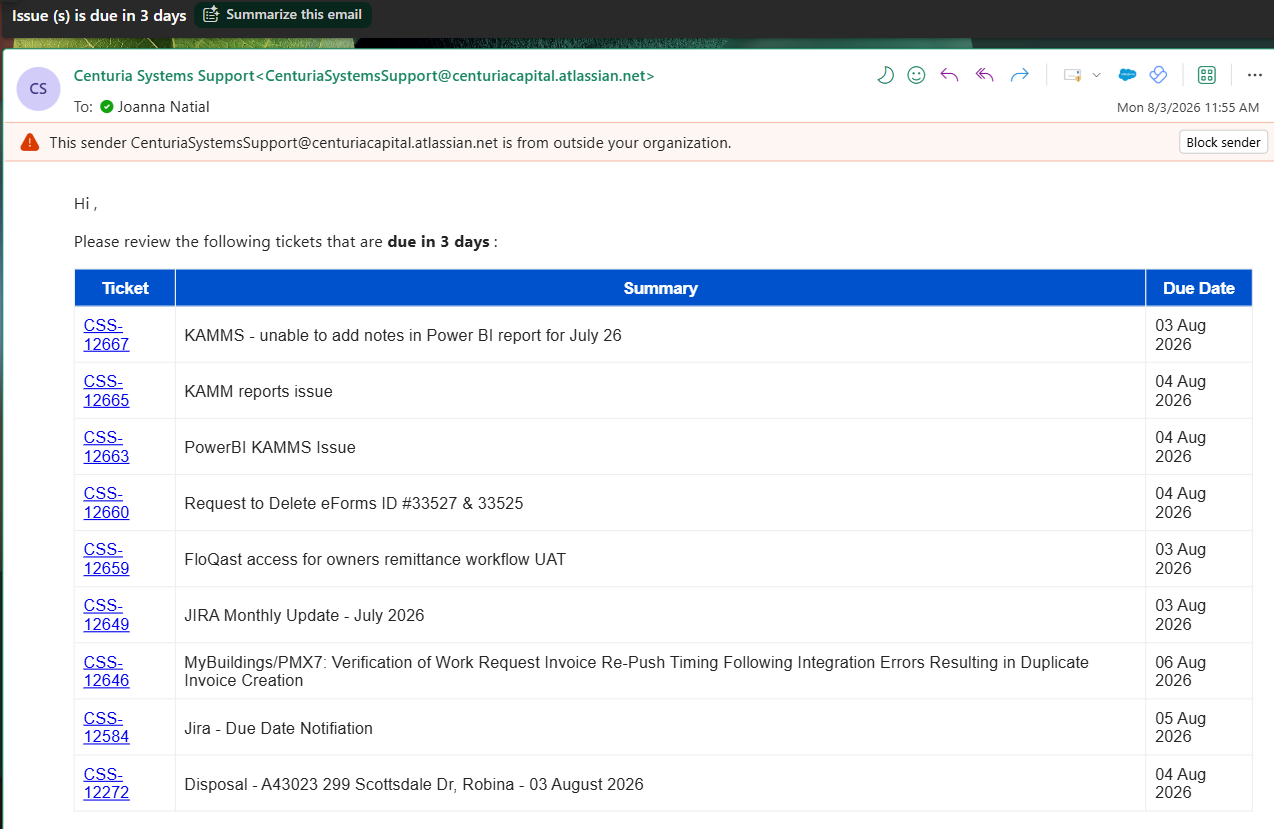The image size is (1274, 829).
Task: Click the 06 Aug 2026 due date
Action: 1180,671
